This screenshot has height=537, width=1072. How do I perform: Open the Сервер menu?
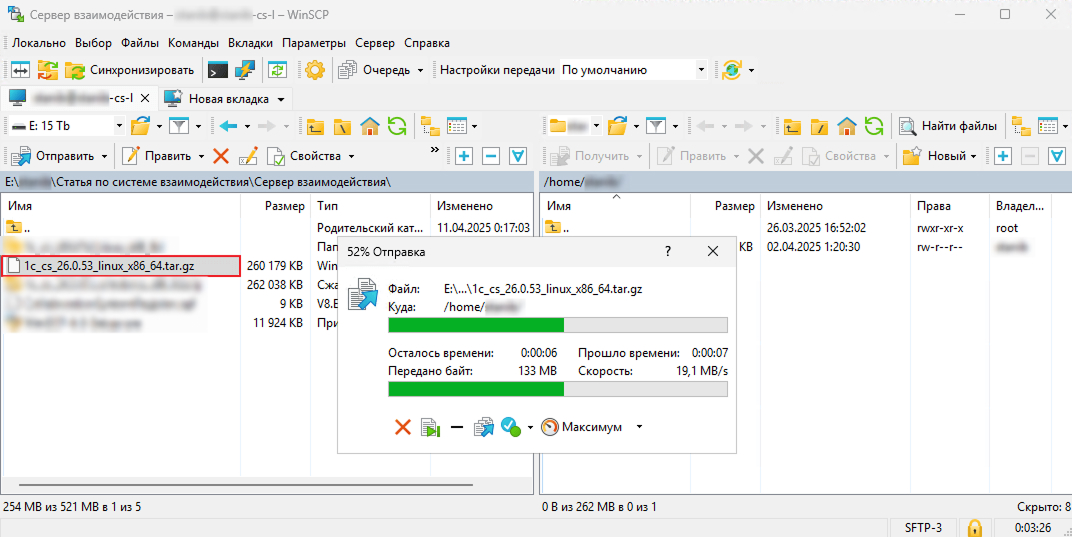click(375, 42)
